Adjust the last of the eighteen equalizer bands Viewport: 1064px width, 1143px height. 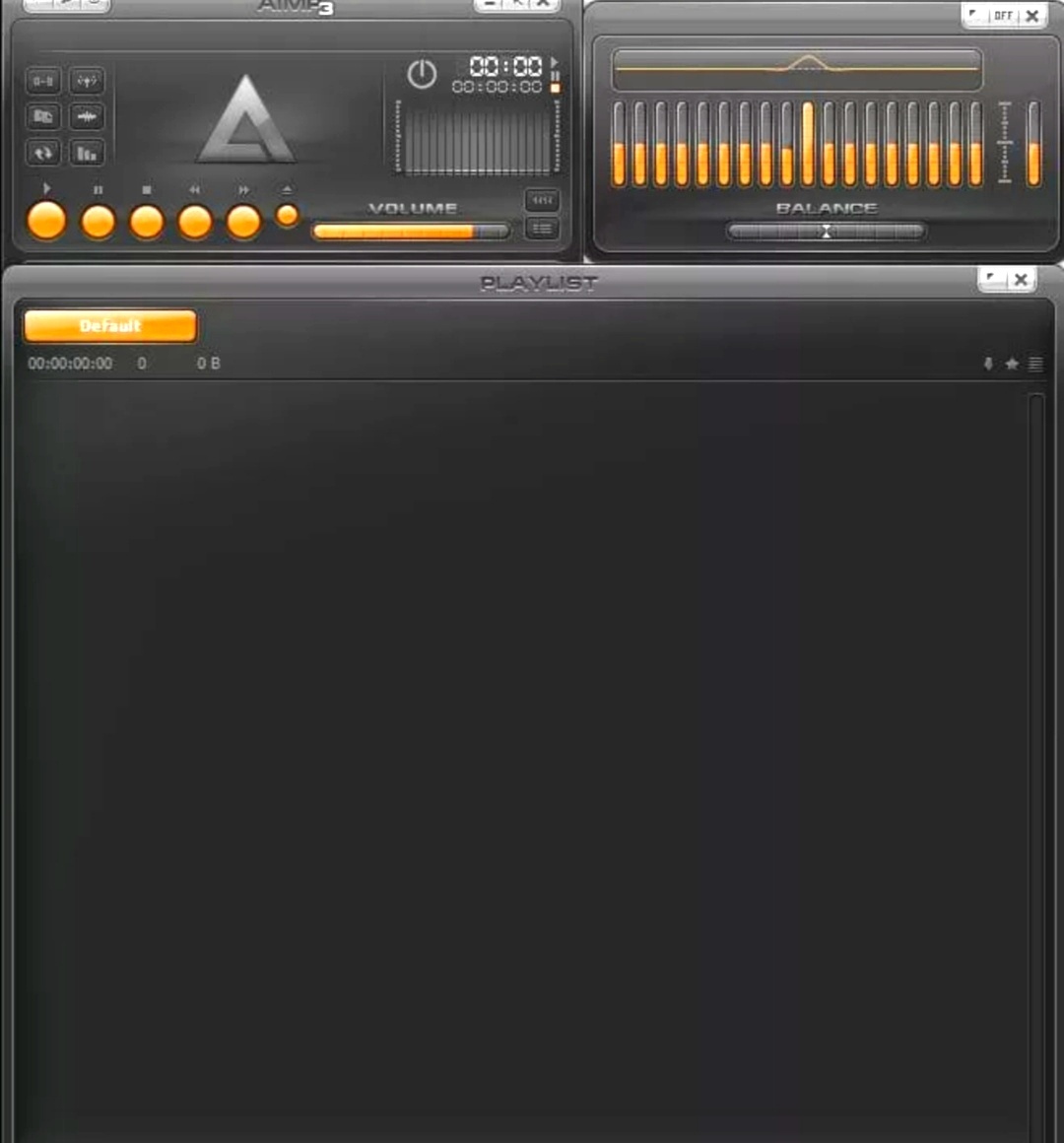coord(975,144)
